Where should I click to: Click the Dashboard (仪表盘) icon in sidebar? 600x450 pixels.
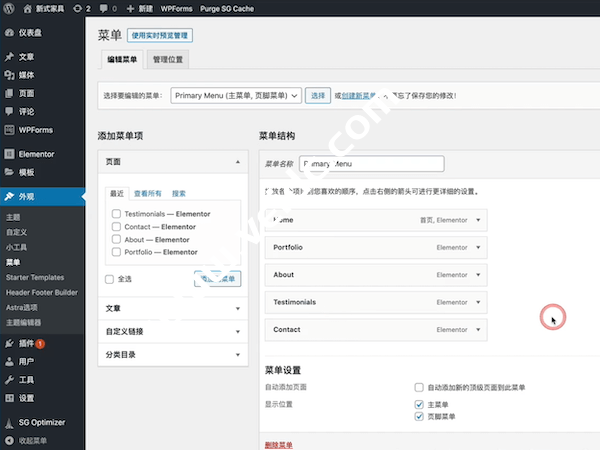click(x=9, y=32)
